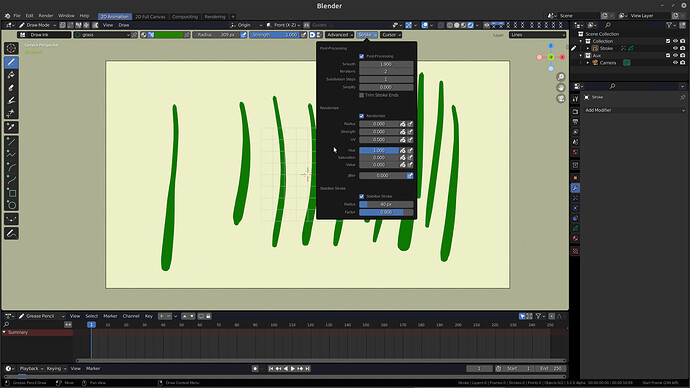Disable the Randomize checkbox

pyautogui.click(x=362, y=116)
